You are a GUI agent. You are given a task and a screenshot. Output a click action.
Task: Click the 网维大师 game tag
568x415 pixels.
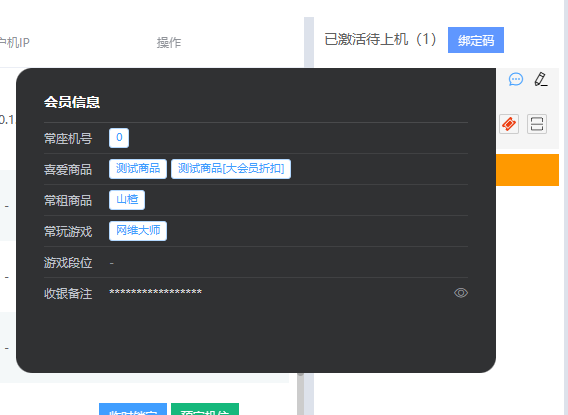[138, 231]
